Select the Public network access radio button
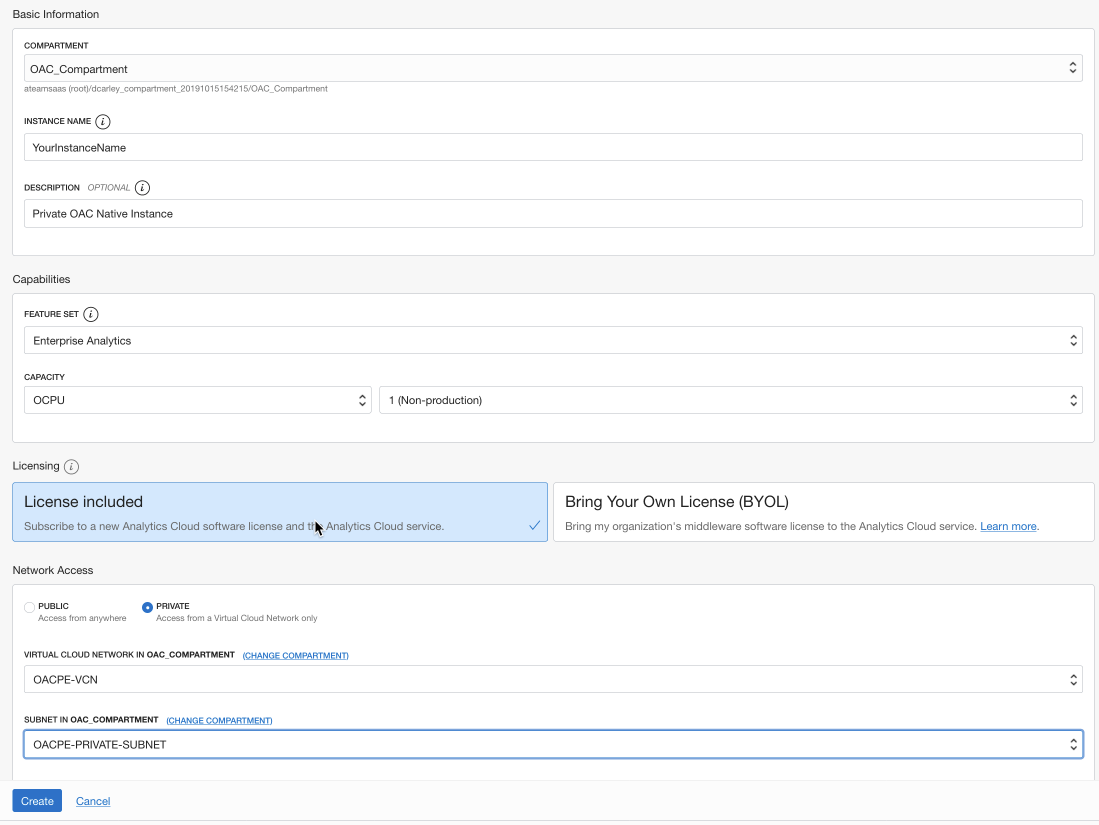Viewport: 1099px width, 825px height. pyautogui.click(x=29, y=607)
